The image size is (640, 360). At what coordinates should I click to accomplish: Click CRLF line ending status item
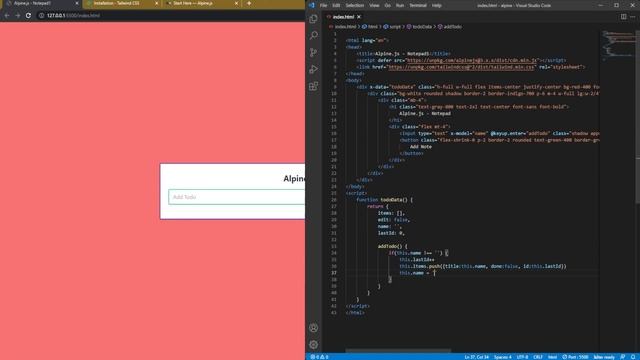coord(538,357)
